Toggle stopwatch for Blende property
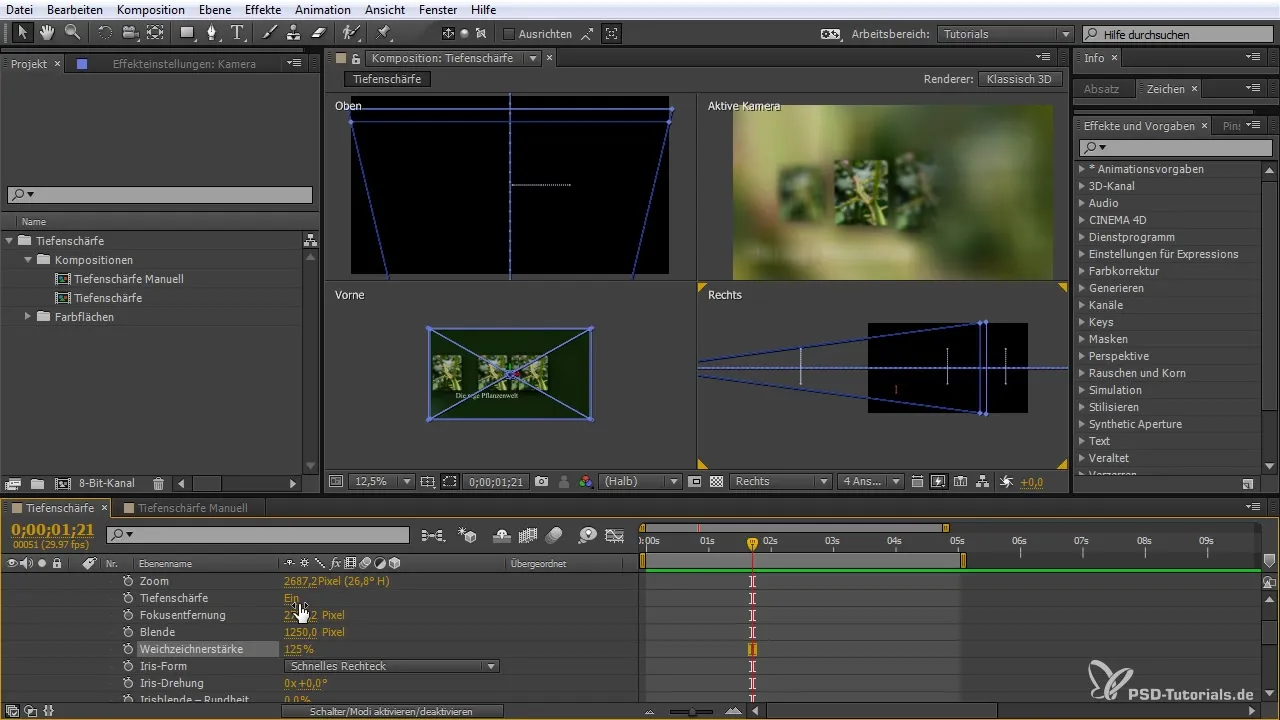This screenshot has width=1280, height=720. pos(128,632)
